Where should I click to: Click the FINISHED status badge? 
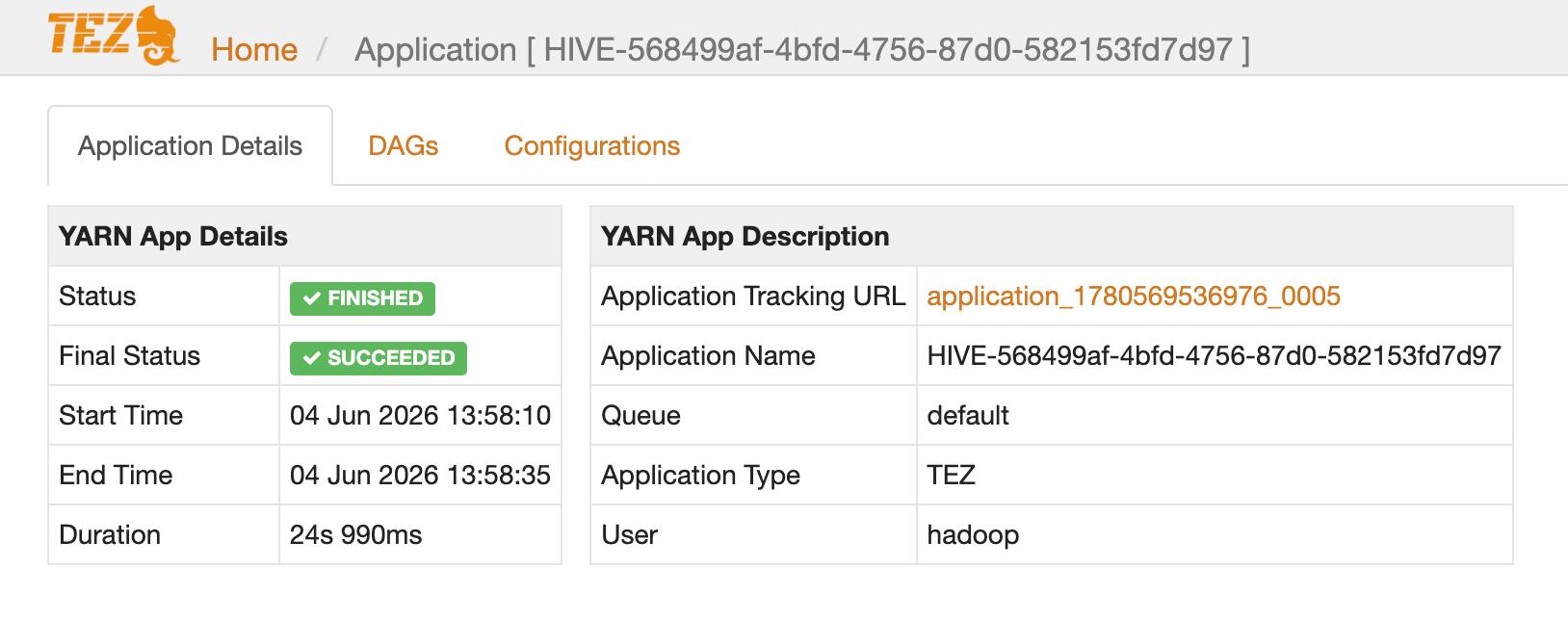(362, 298)
